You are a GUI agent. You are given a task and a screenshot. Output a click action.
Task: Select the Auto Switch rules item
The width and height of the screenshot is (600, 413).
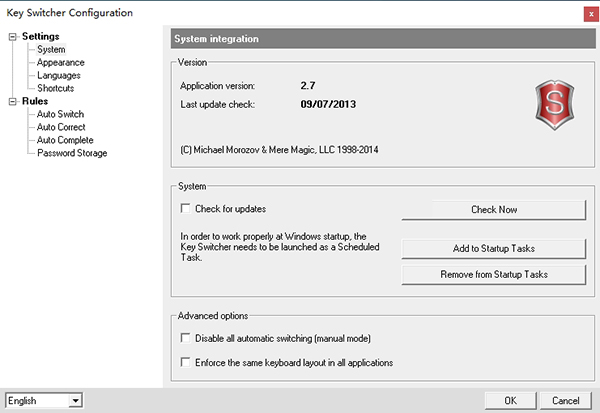tap(60, 114)
